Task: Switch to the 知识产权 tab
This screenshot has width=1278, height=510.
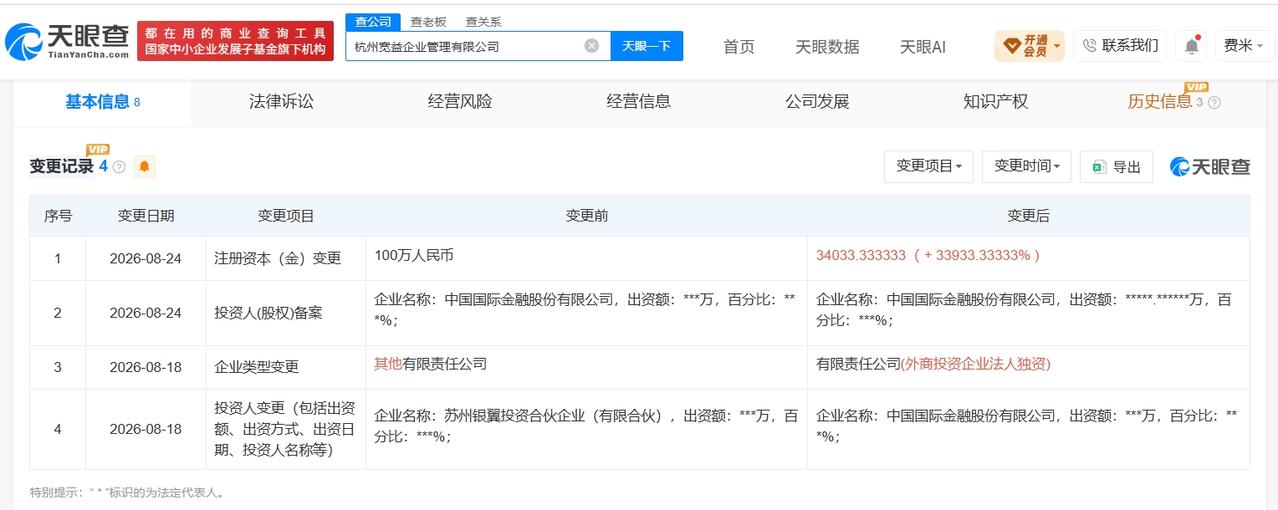Action: point(996,102)
